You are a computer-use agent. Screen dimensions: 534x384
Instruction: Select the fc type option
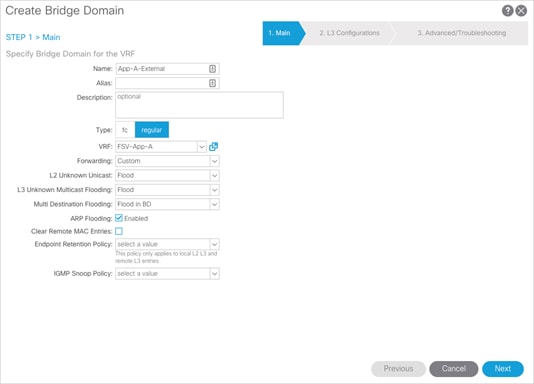(x=125, y=130)
